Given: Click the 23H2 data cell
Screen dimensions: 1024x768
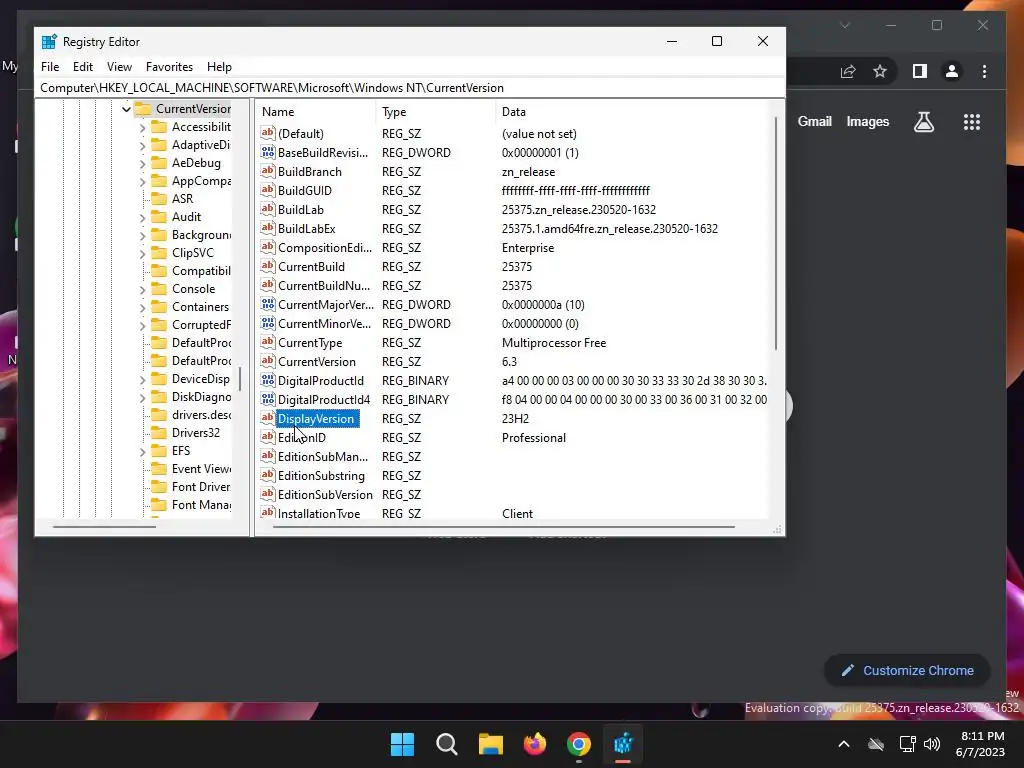Looking at the screenshot, I should click(515, 419).
